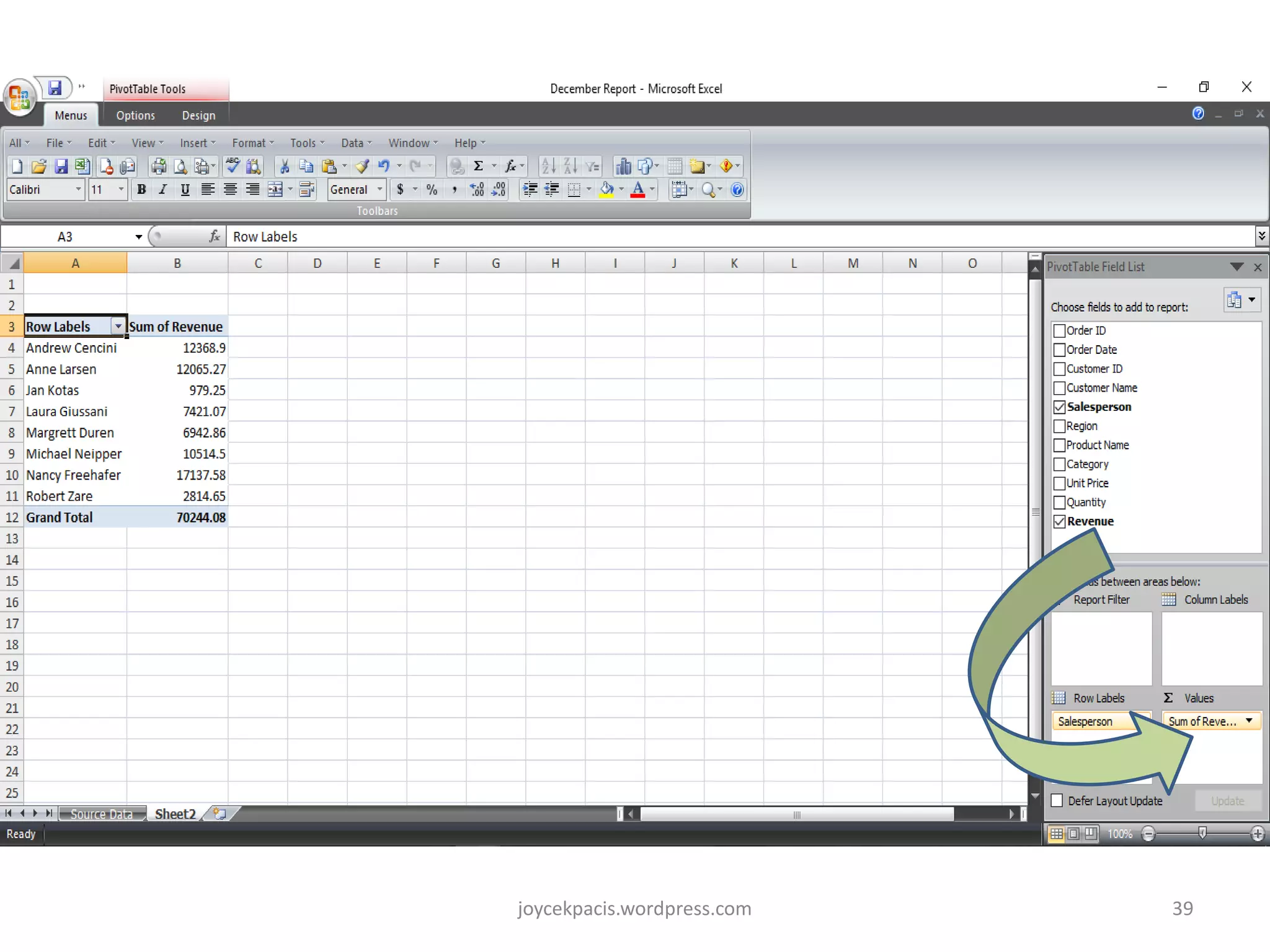Click the Salesperson field in Row Labels area

tap(1086, 721)
